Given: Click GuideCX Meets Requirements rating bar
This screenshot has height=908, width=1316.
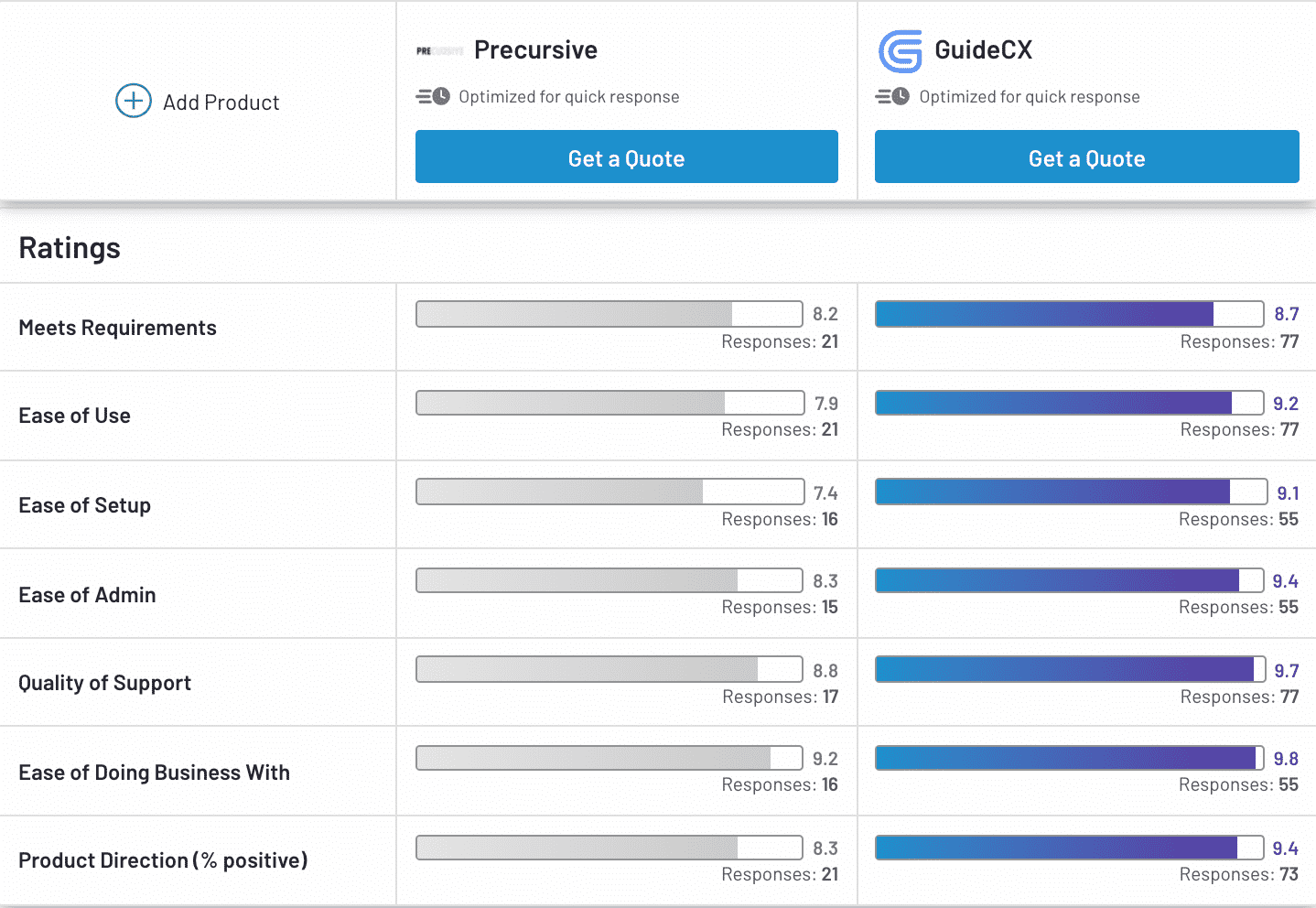Looking at the screenshot, I should pyautogui.click(x=1070, y=314).
